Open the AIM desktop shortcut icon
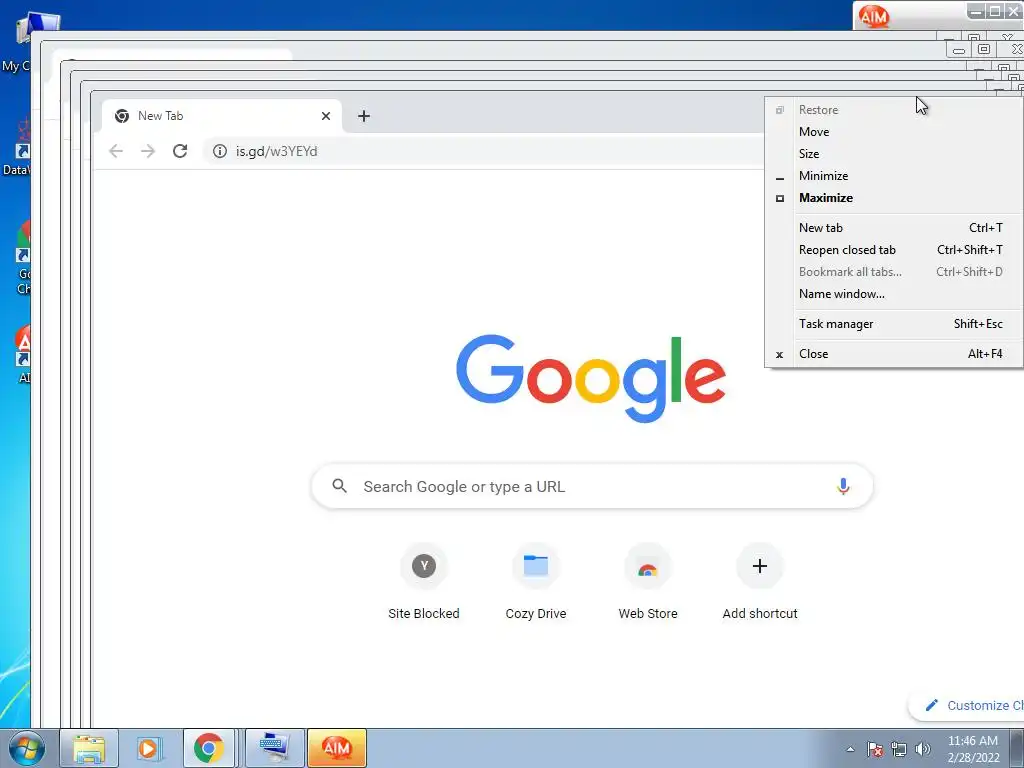Screen dimensions: 1024x768 (23, 355)
